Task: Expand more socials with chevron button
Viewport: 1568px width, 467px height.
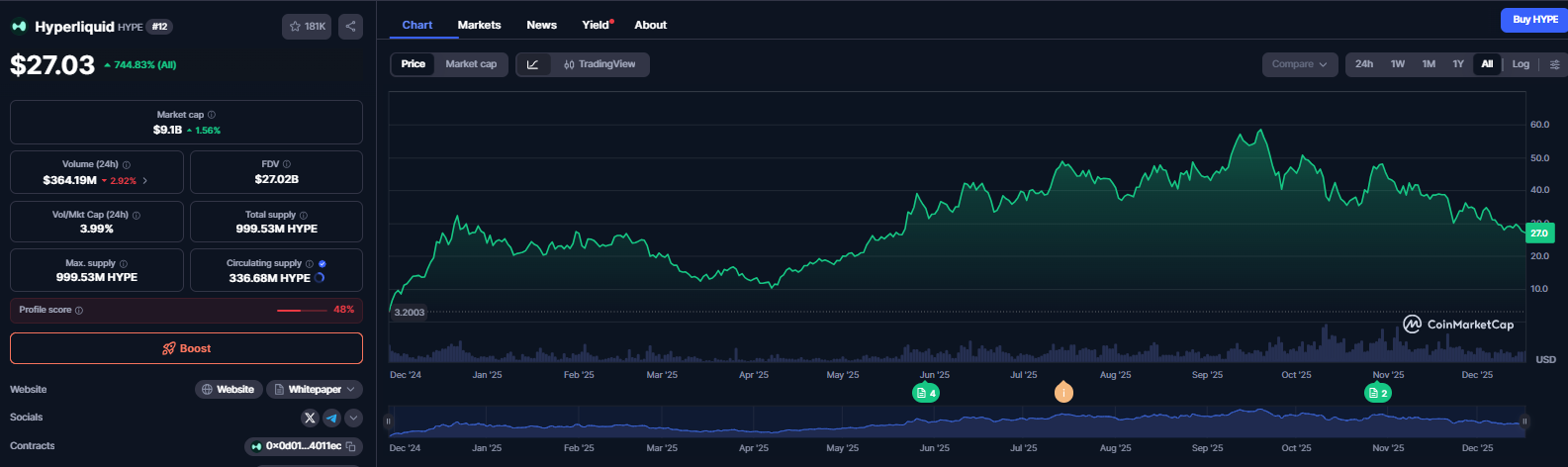Action: pyautogui.click(x=353, y=419)
